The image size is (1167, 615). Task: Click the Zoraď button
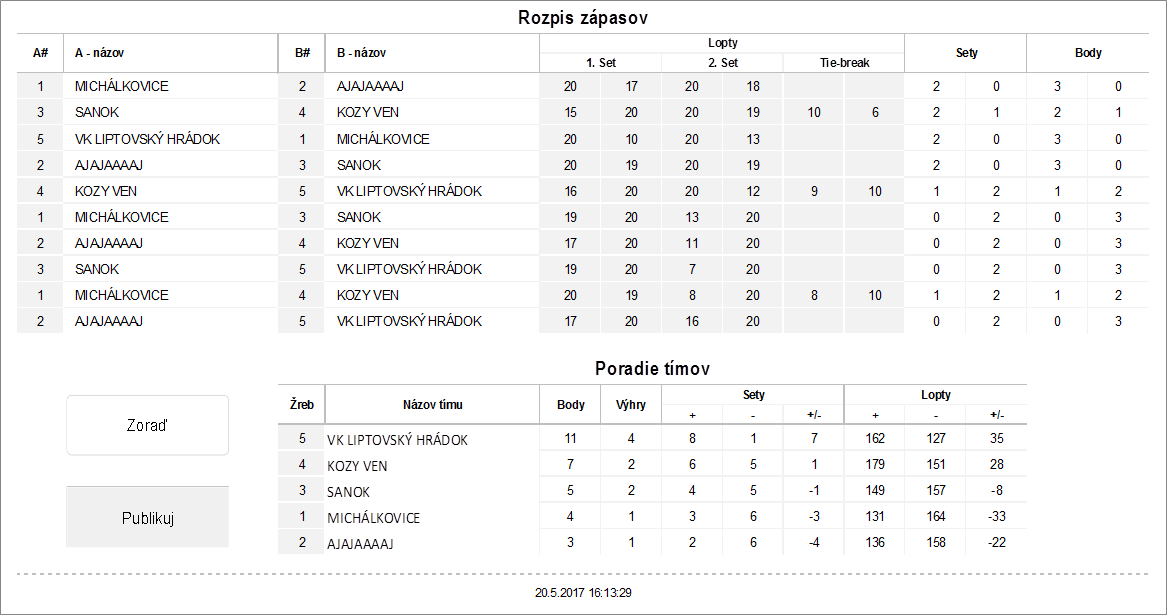tap(147, 425)
